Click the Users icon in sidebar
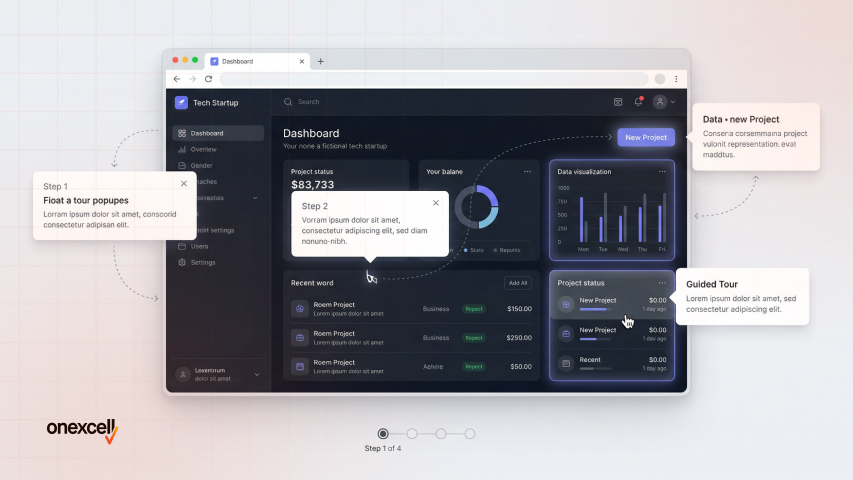The image size is (853, 480). 182,247
